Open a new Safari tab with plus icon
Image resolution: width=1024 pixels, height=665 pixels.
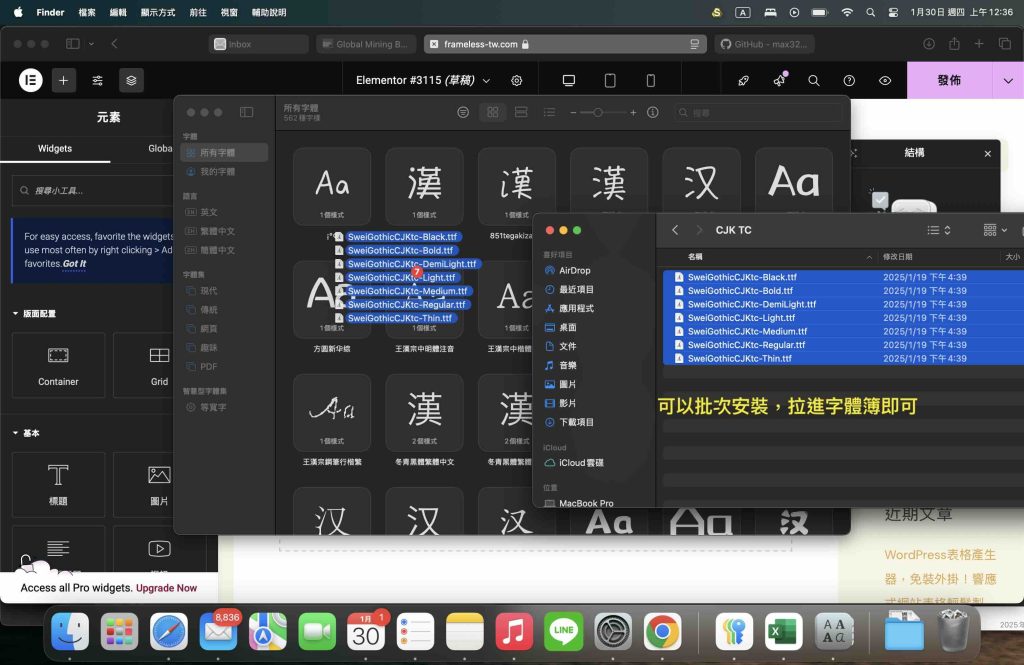pyautogui.click(x=979, y=44)
